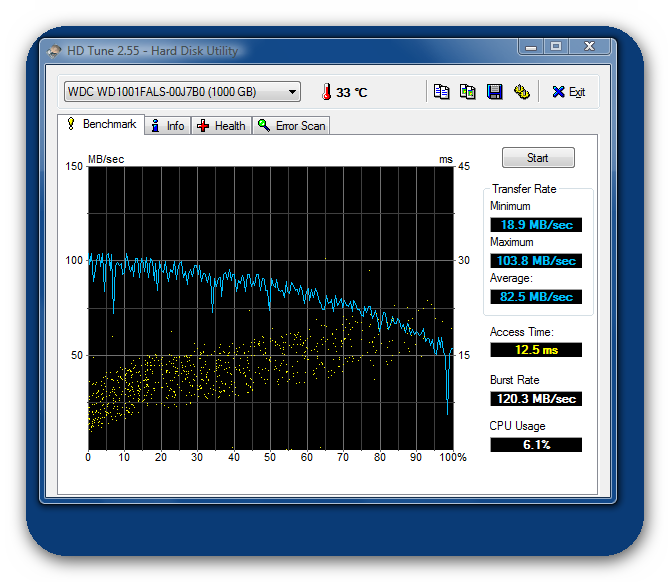Click the Exit button in the toolbar

pos(568,92)
